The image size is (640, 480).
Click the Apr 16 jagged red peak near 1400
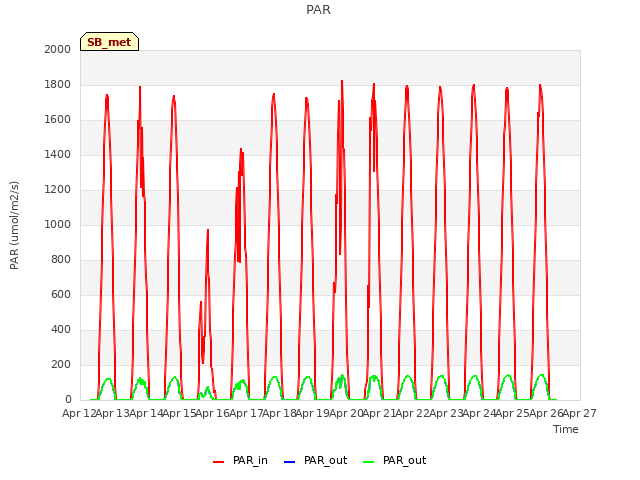[x=241, y=149]
